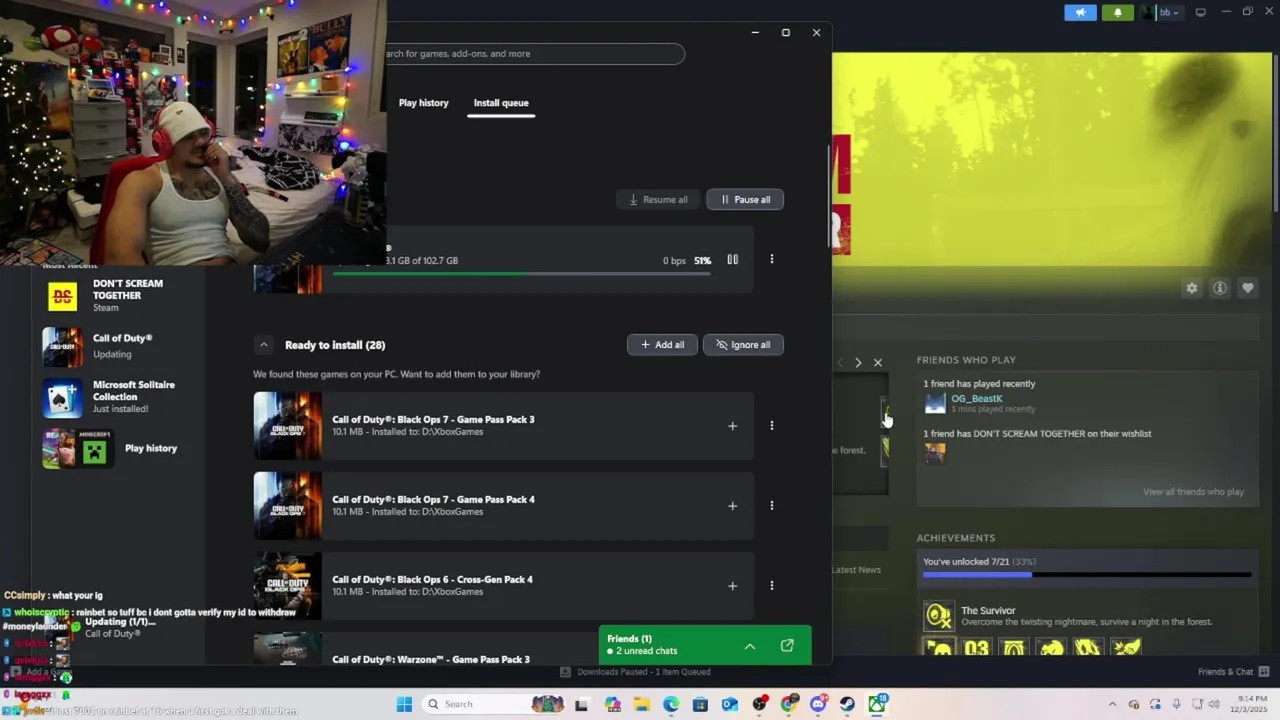1280x720 pixels.
Task: Add Black Ops 7 Game Pass Pack 4
Action: [732, 506]
